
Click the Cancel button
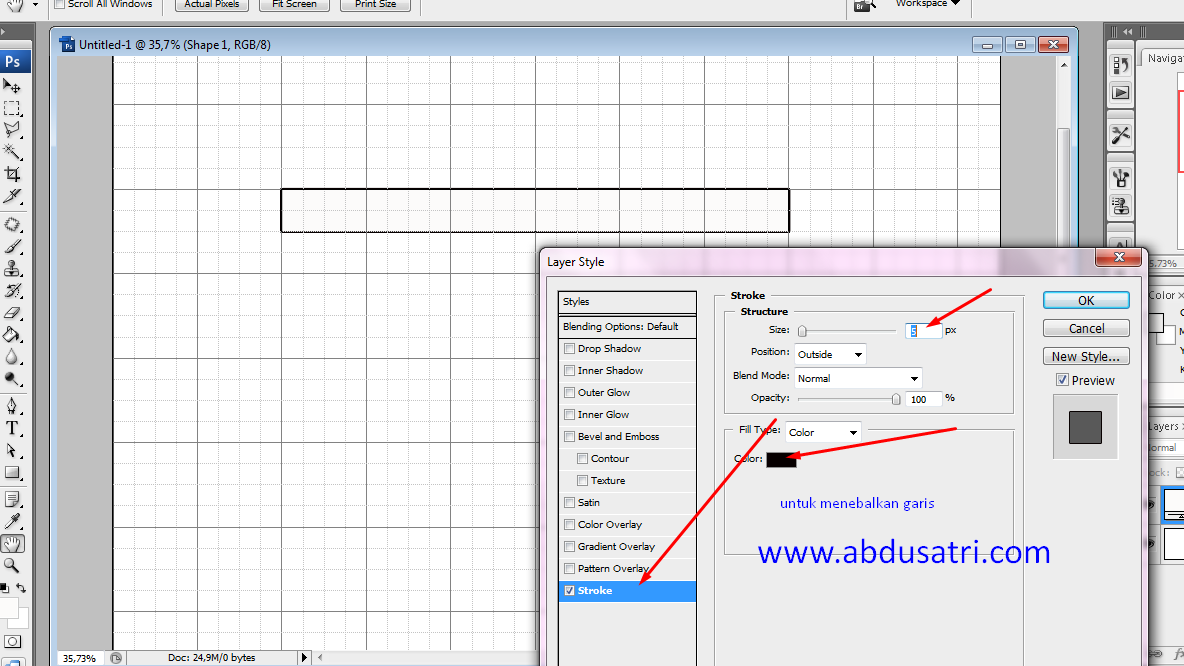pyautogui.click(x=1086, y=328)
